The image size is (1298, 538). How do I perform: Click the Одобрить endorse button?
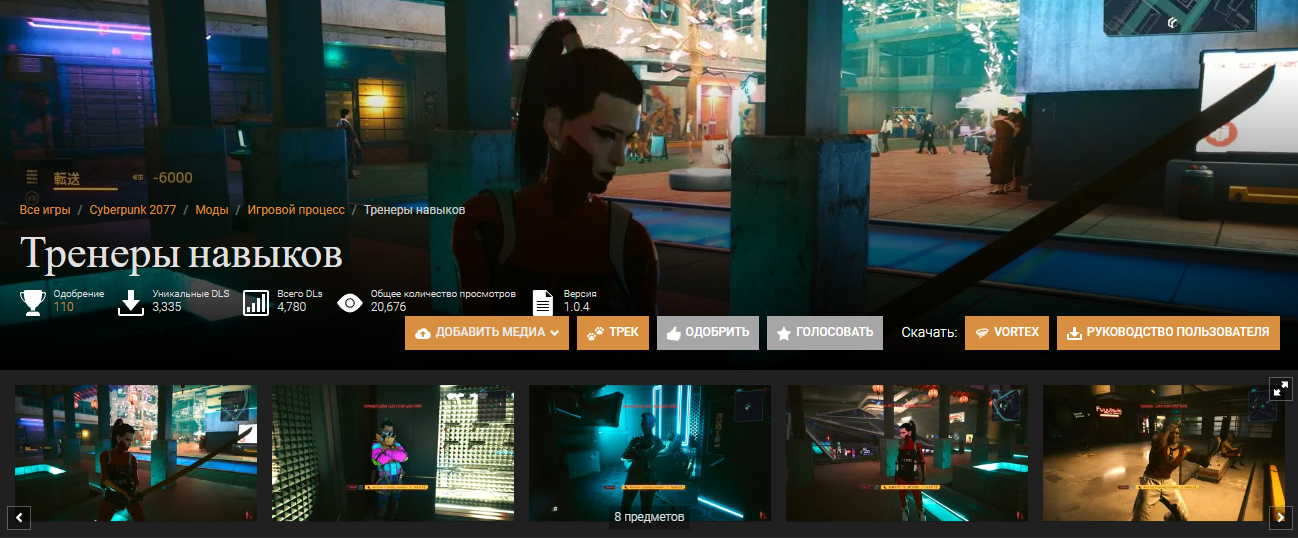pos(708,332)
